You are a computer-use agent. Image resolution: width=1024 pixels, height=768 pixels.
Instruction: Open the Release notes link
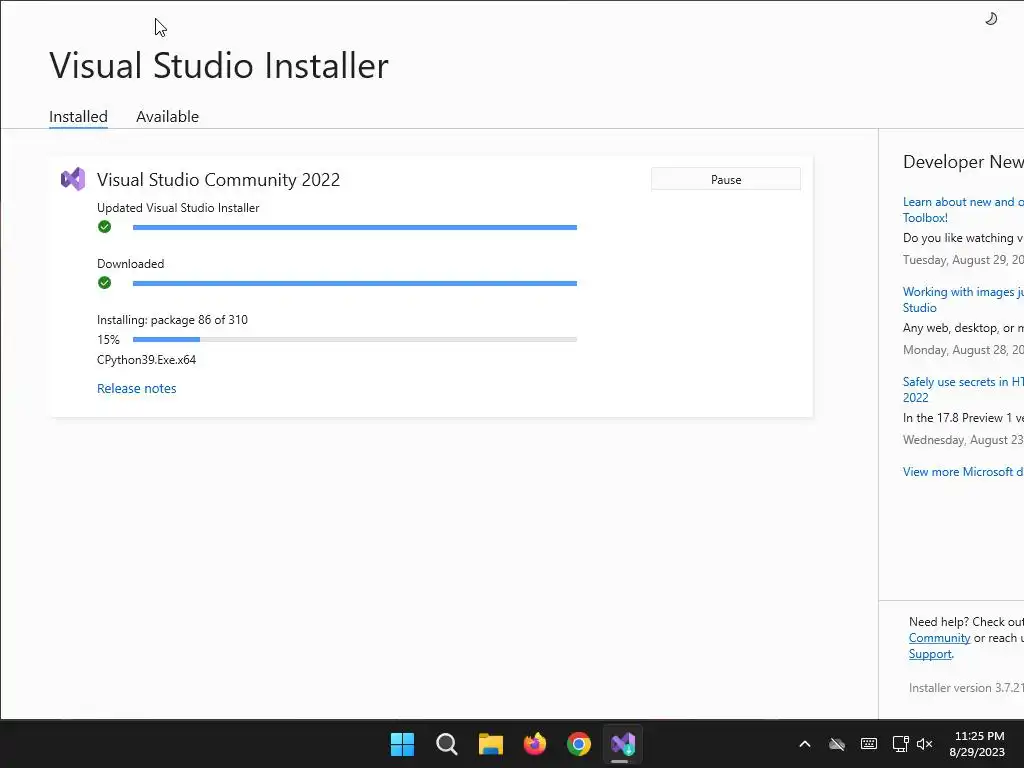click(x=136, y=389)
